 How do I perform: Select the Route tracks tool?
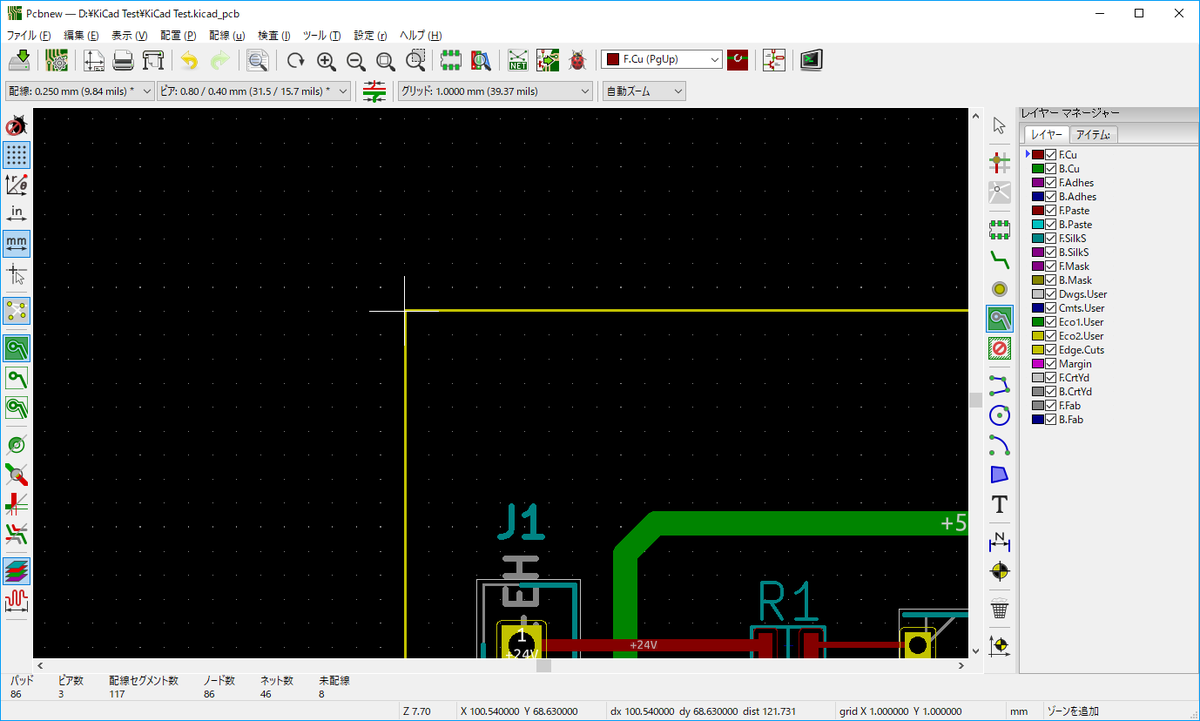click(x=999, y=259)
